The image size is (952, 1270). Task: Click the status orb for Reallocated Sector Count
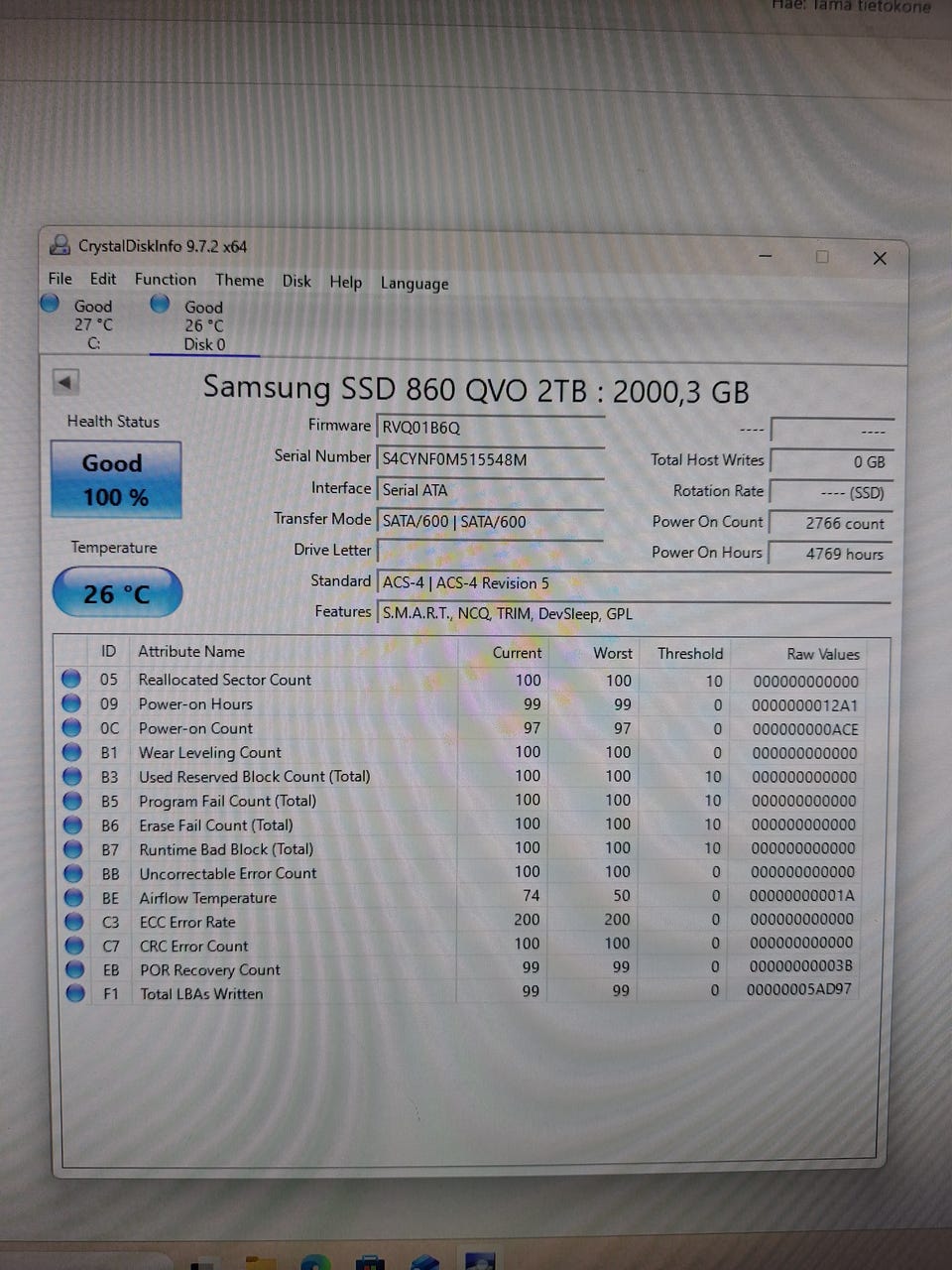71,679
